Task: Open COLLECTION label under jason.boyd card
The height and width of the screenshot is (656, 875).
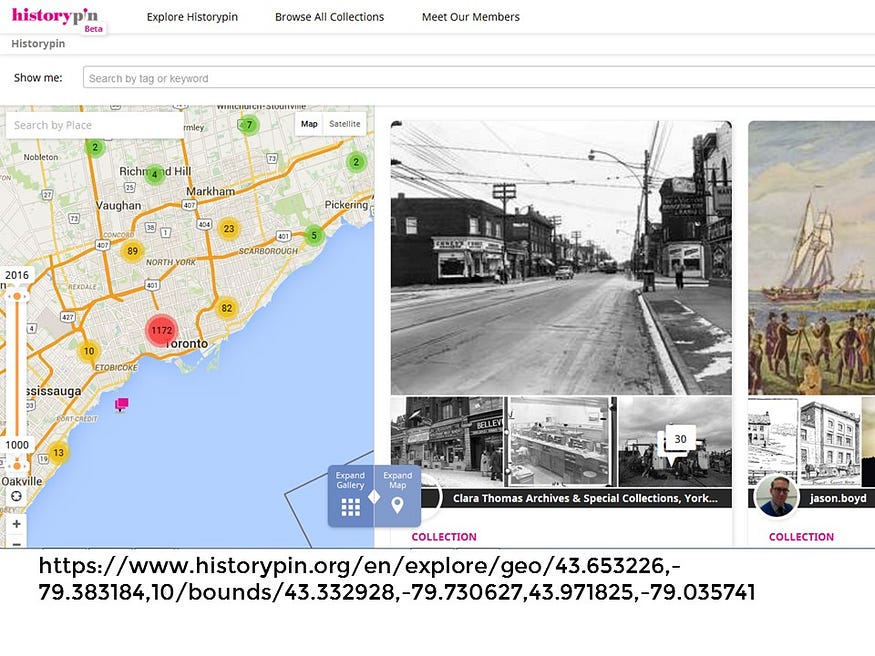Action: pyautogui.click(x=801, y=537)
